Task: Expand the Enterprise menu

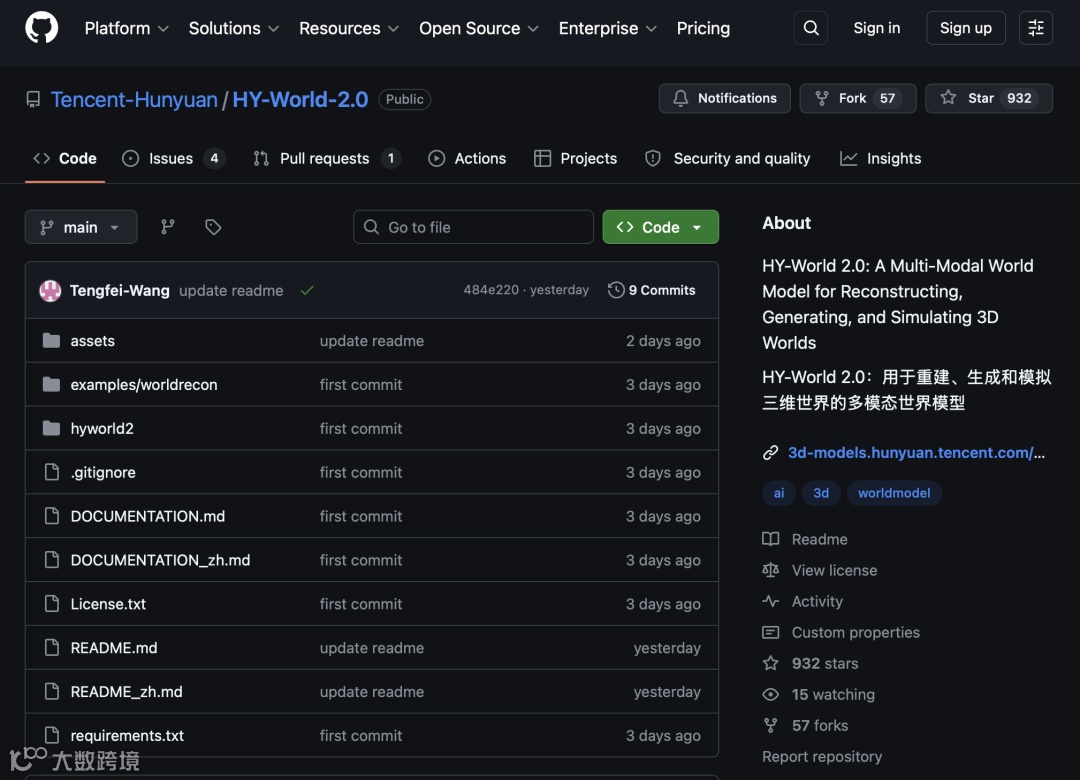Action: click(608, 28)
